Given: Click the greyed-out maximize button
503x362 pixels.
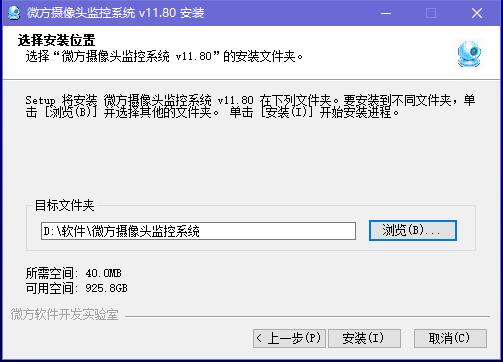Looking at the screenshot, I should tap(431, 13).
